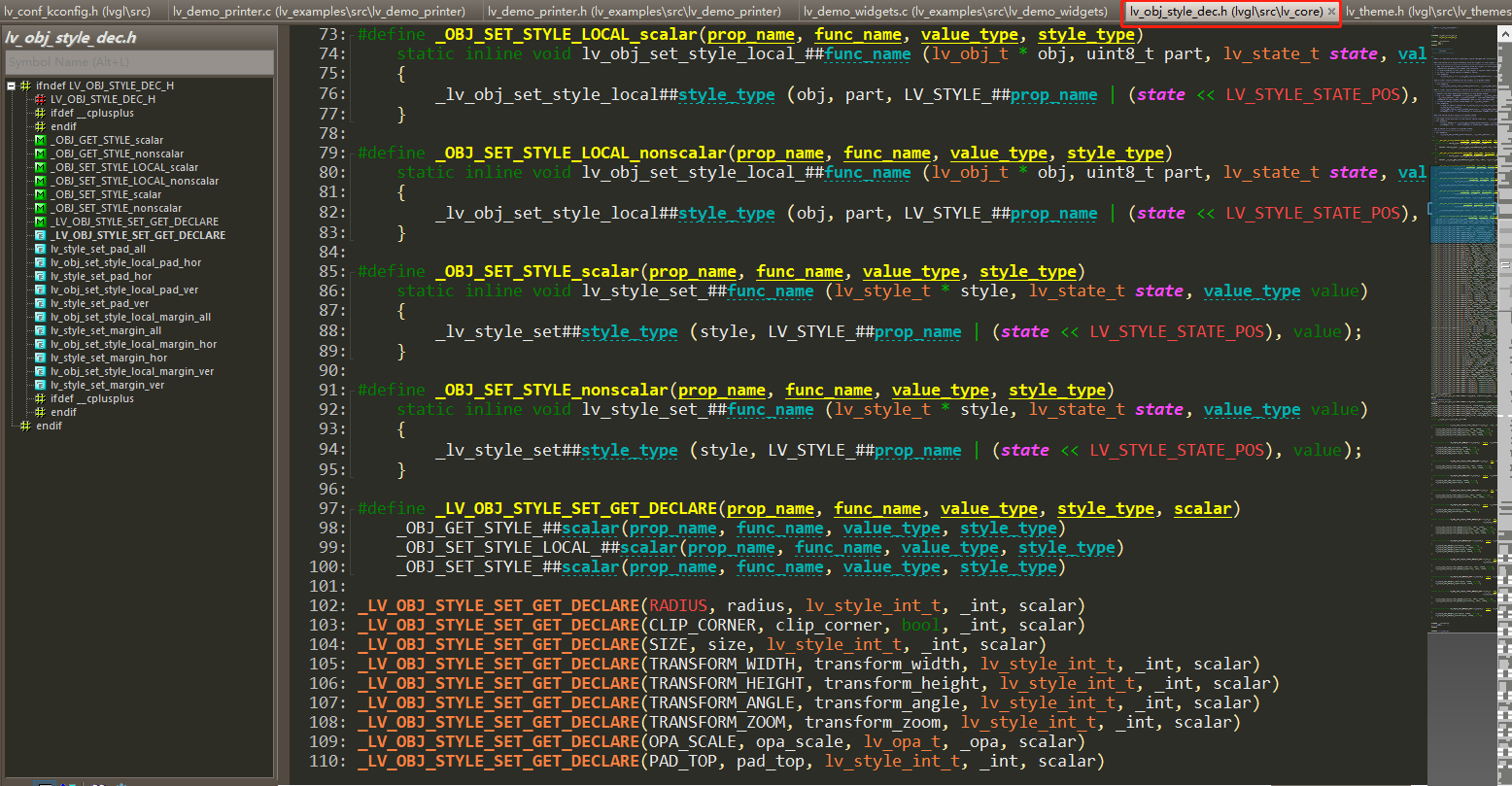Click function icon of lv_obj_set_style_local_pad_ver

pyautogui.click(x=40, y=290)
